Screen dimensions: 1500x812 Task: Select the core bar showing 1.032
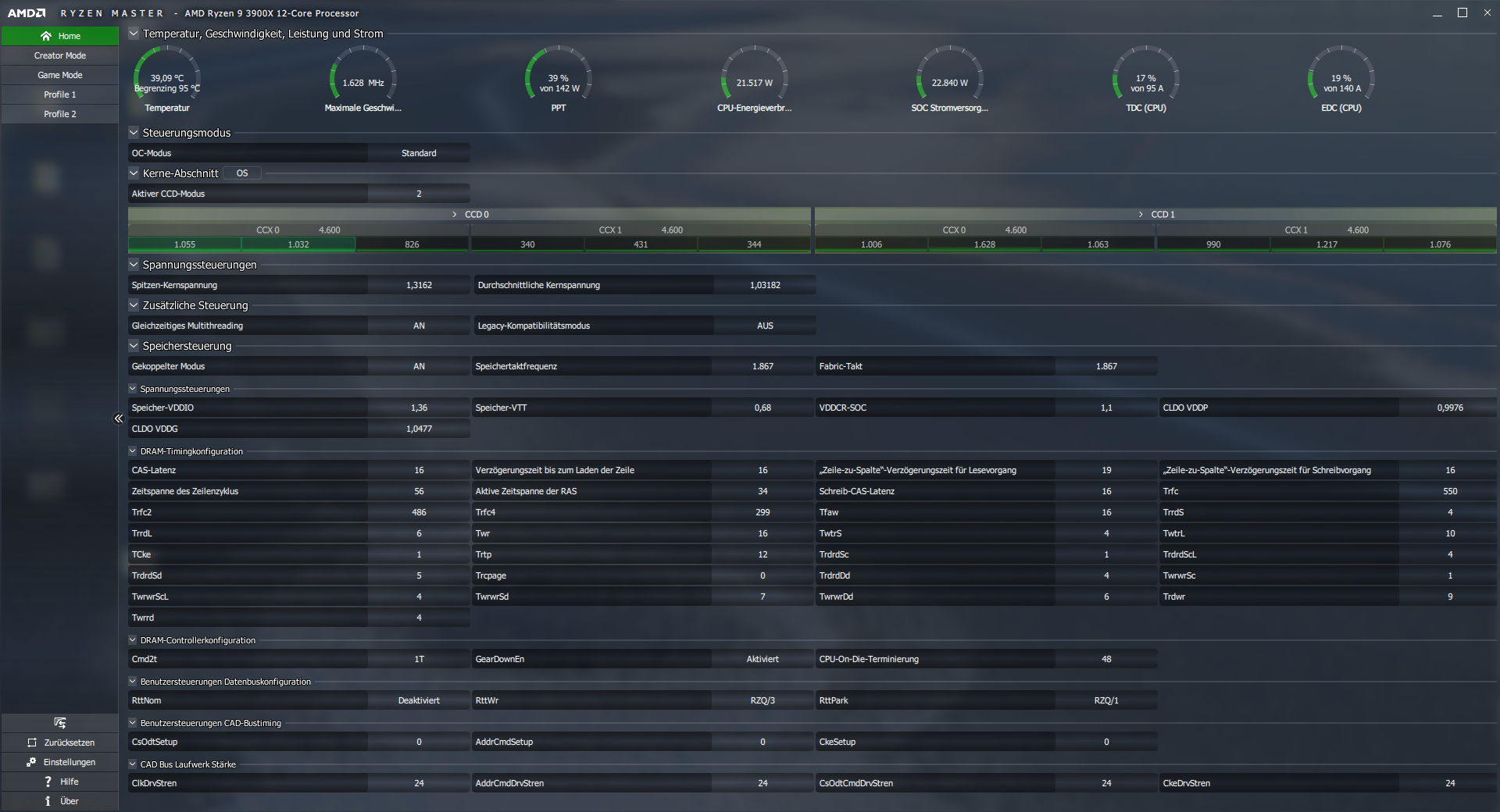[x=298, y=244]
